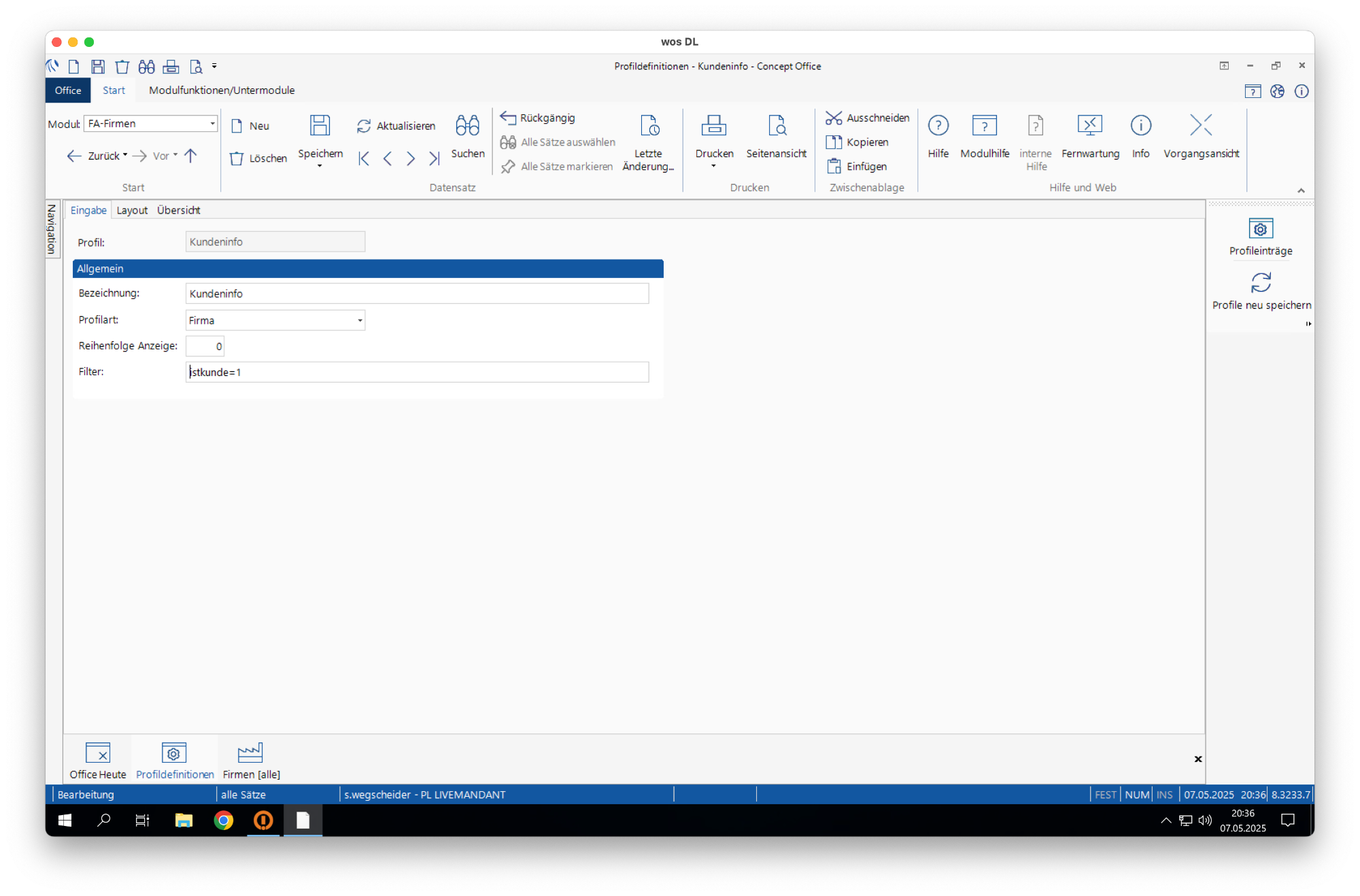The height and width of the screenshot is (896, 1360).
Task: Open search with Suchen binoculars
Action: 468,136
